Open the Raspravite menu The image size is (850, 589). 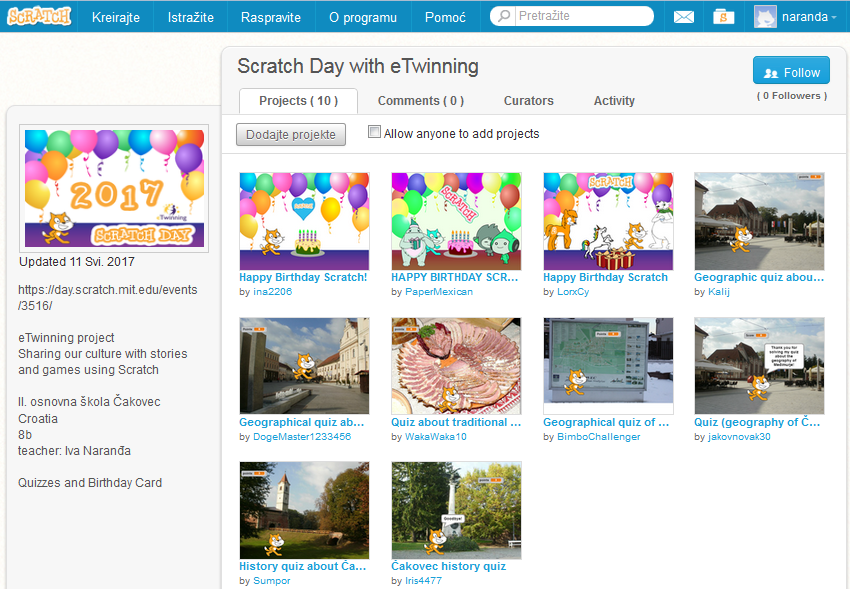coord(271,17)
